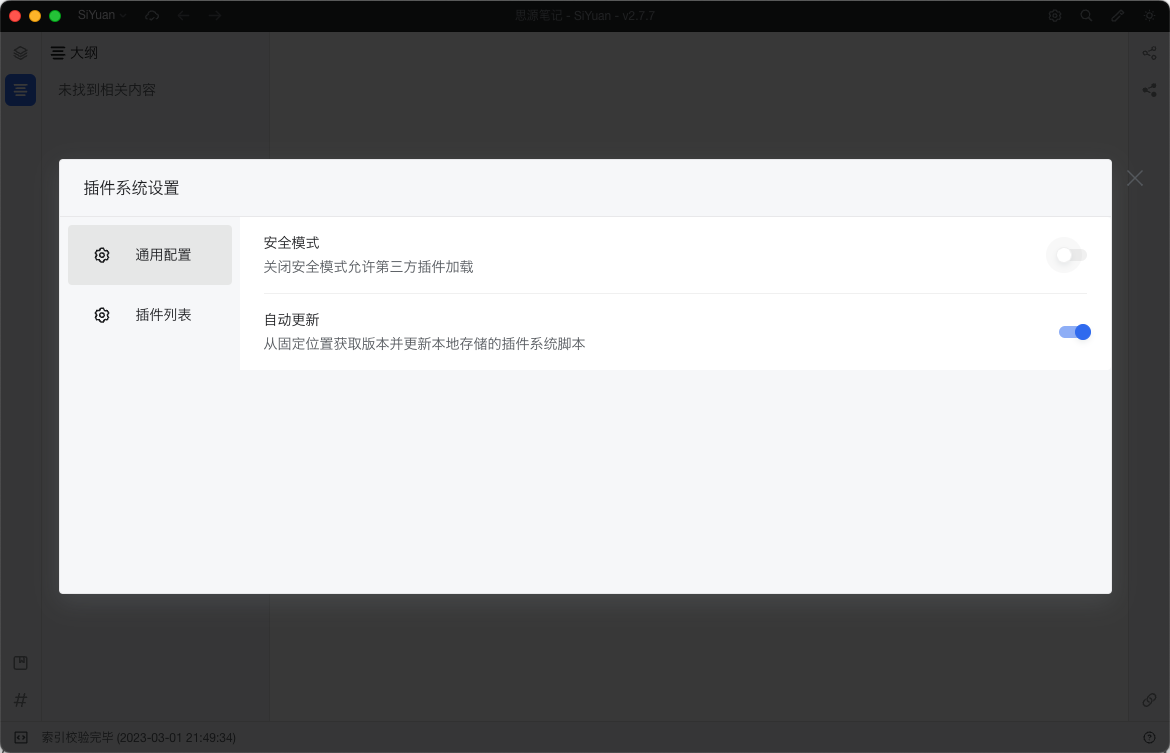1170x753 pixels.
Task: Go back with the left arrow icon
Action: click(x=184, y=16)
